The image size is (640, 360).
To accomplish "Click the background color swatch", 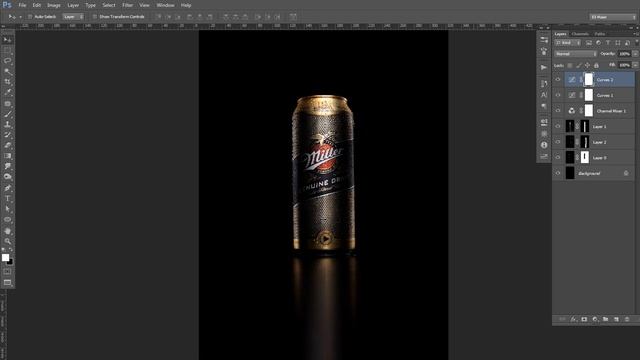I will [10, 262].
